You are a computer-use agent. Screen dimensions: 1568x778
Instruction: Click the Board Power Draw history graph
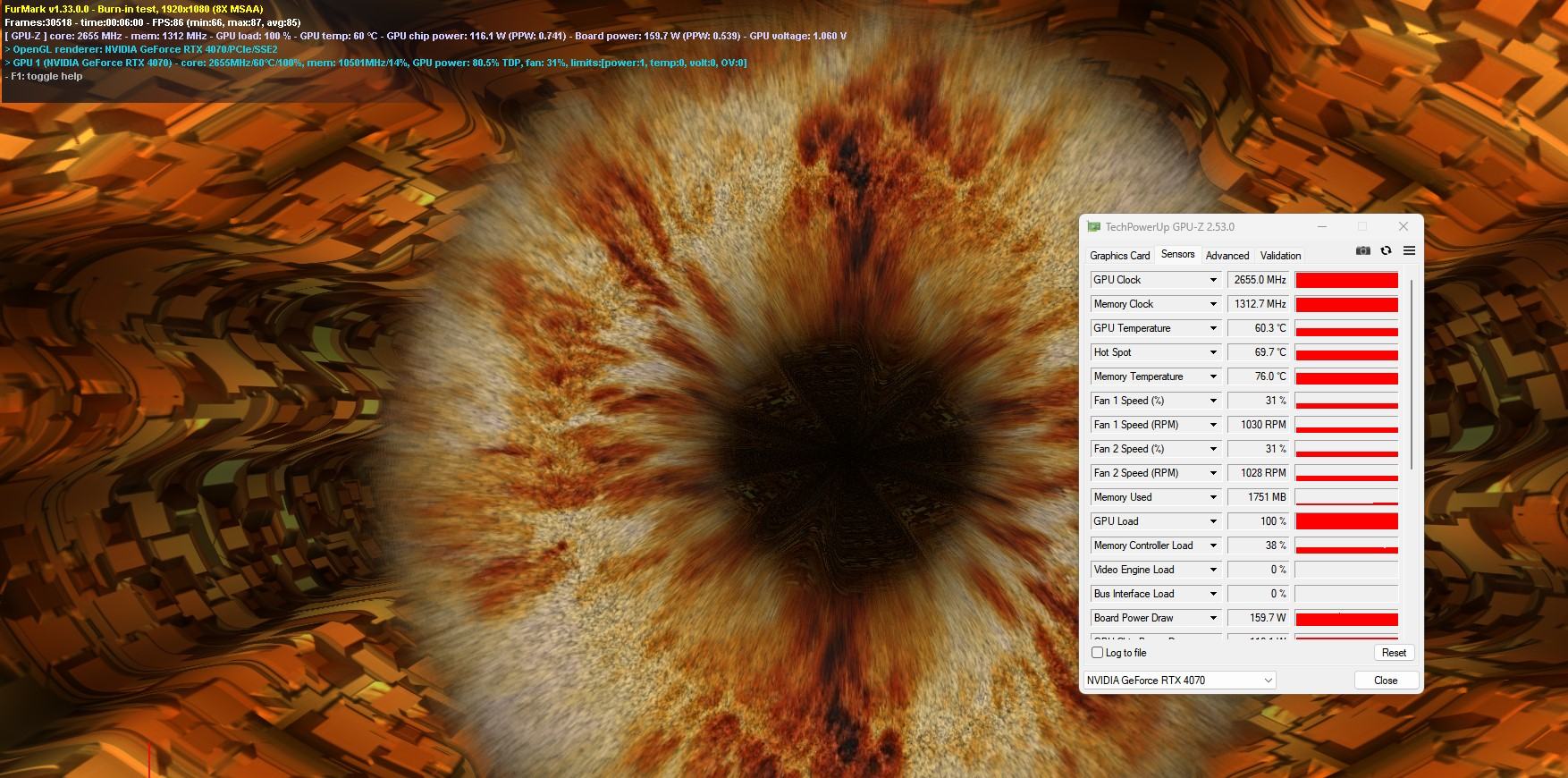coord(1346,618)
